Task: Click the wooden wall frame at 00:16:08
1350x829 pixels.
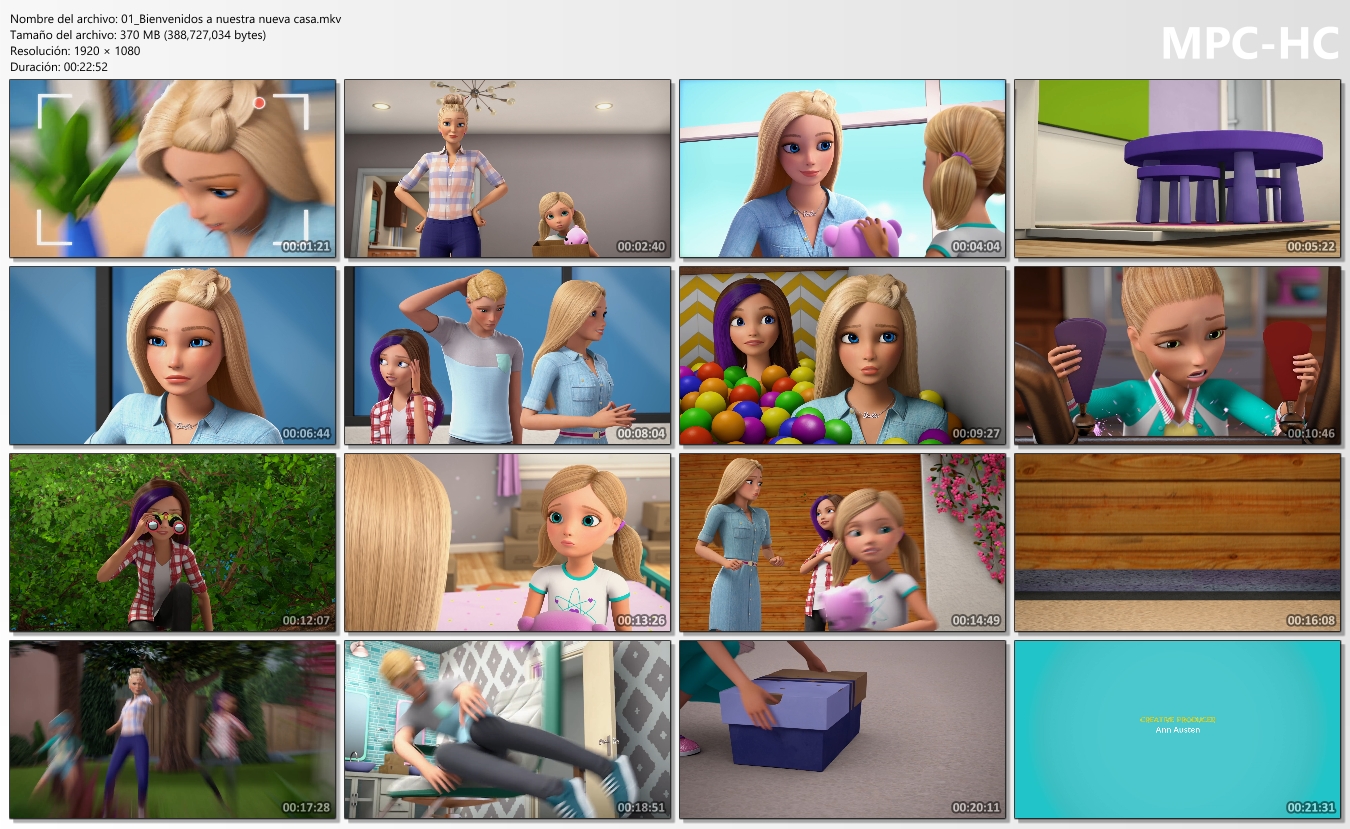Action: 1178,542
